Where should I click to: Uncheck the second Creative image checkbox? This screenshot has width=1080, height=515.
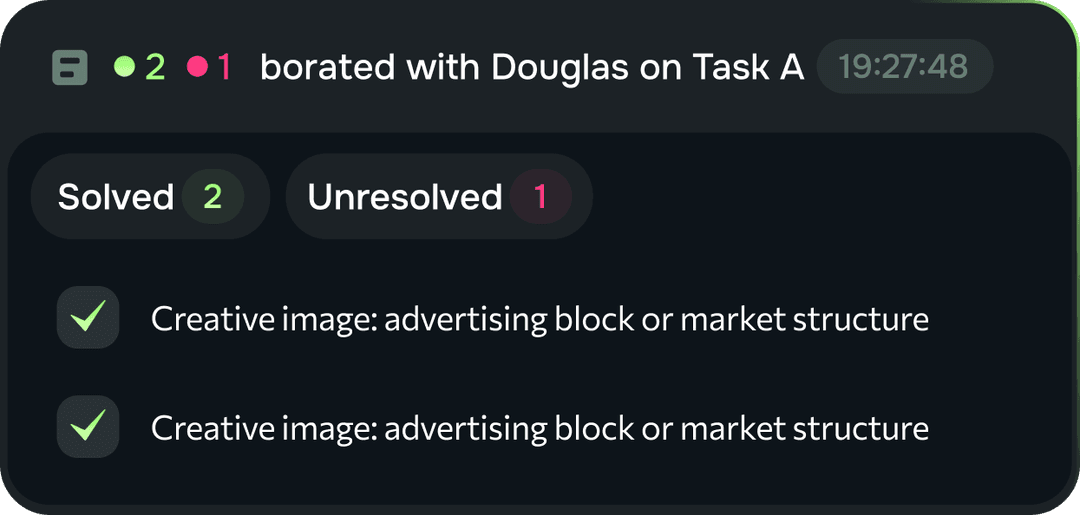click(88, 427)
